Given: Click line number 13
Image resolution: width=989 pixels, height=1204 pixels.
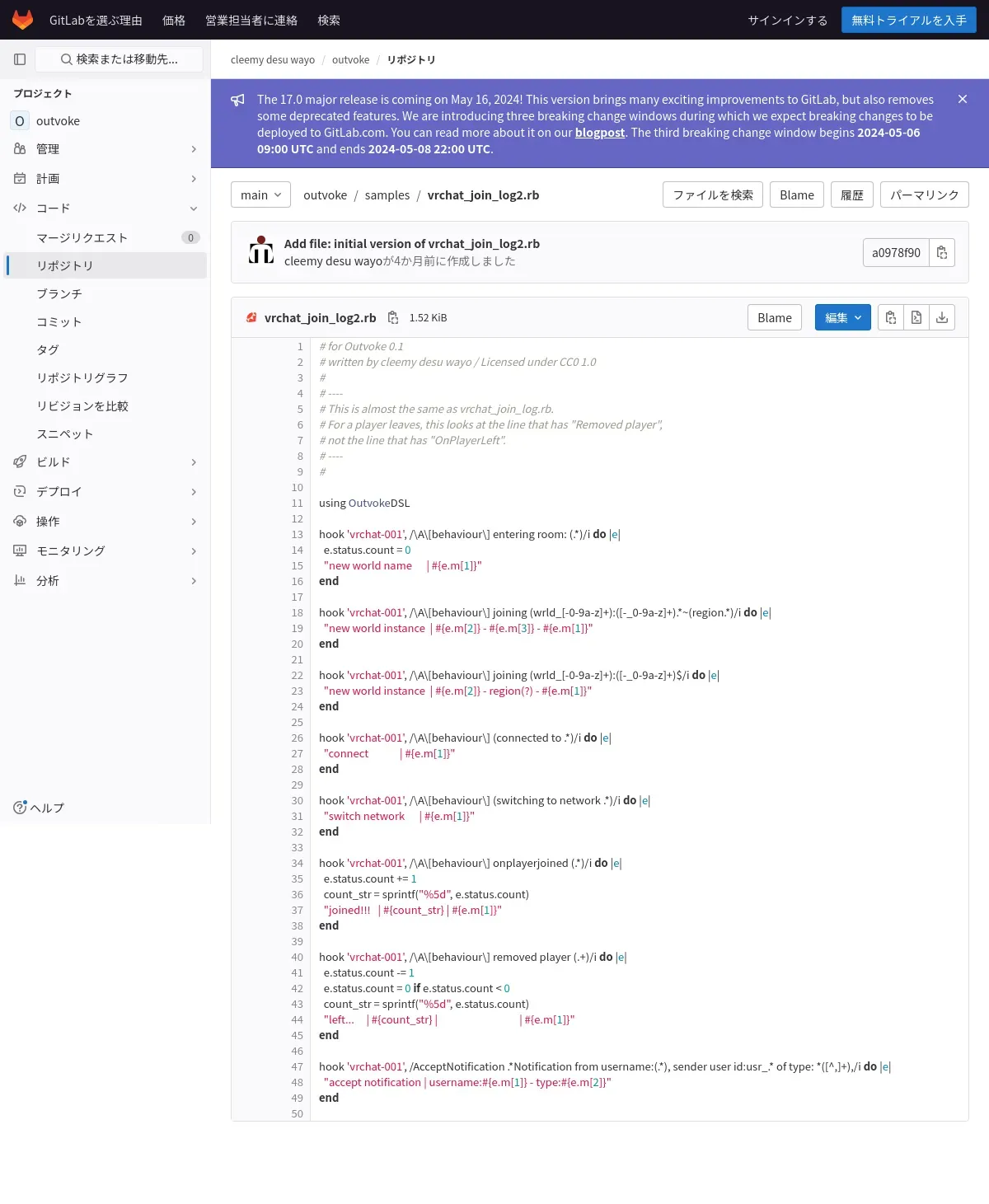Looking at the screenshot, I should (297, 535).
